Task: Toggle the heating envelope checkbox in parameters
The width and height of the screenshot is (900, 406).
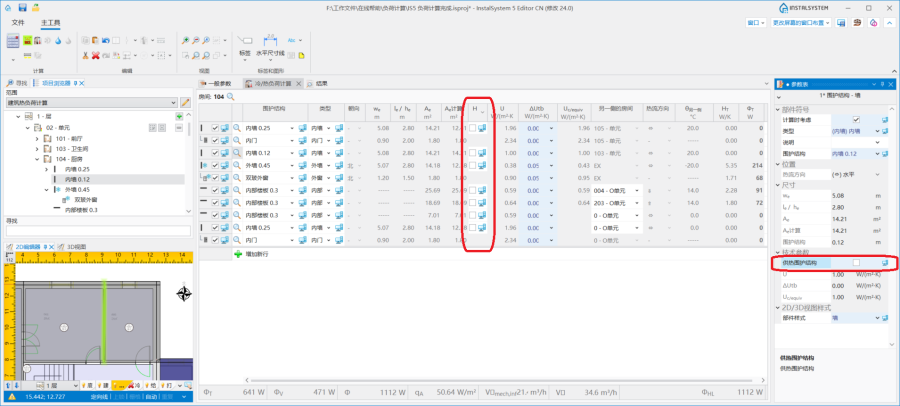Action: pyautogui.click(x=856, y=262)
